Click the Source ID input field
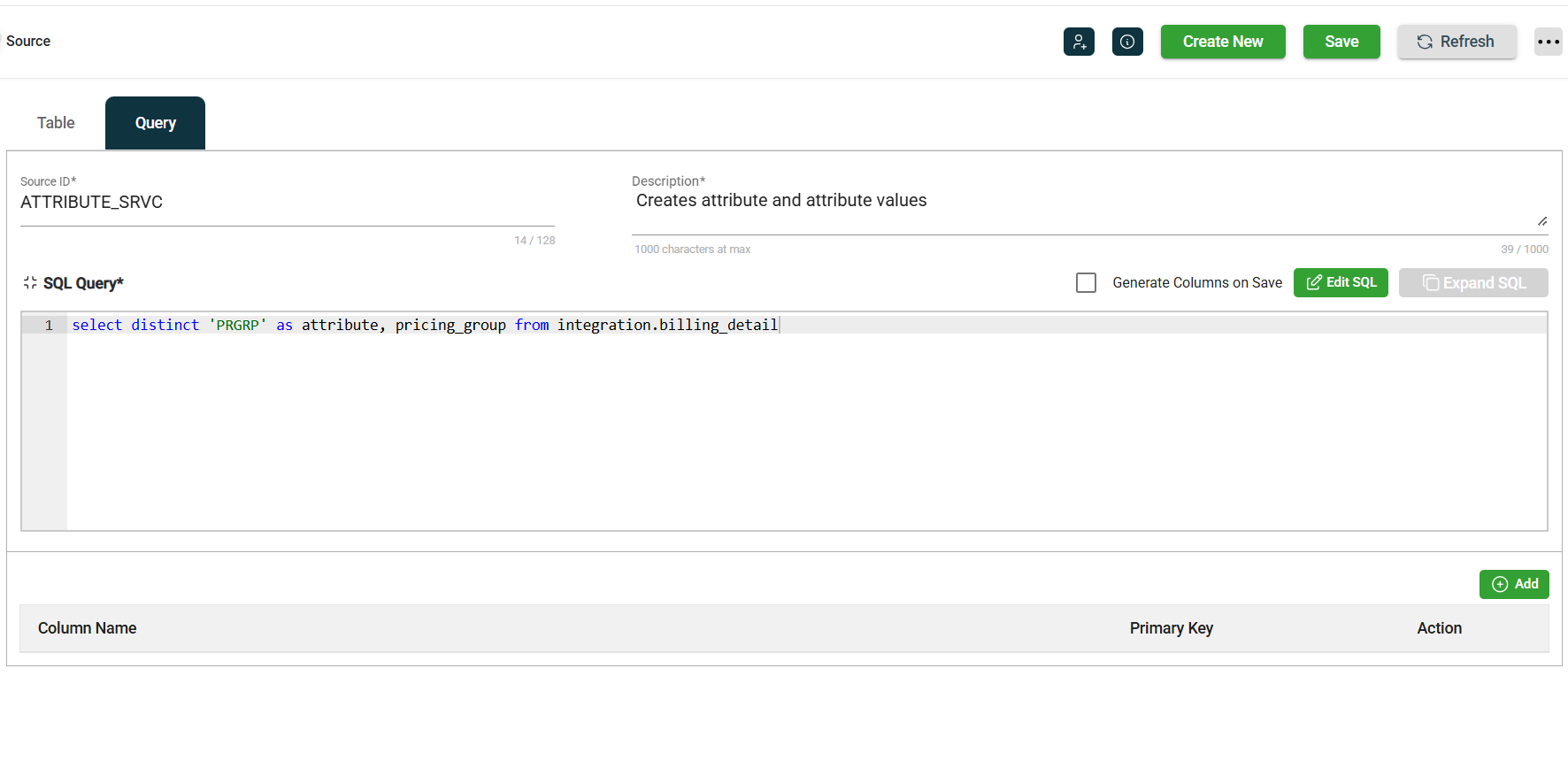Image resolution: width=1568 pixels, height=776 pixels. (287, 203)
